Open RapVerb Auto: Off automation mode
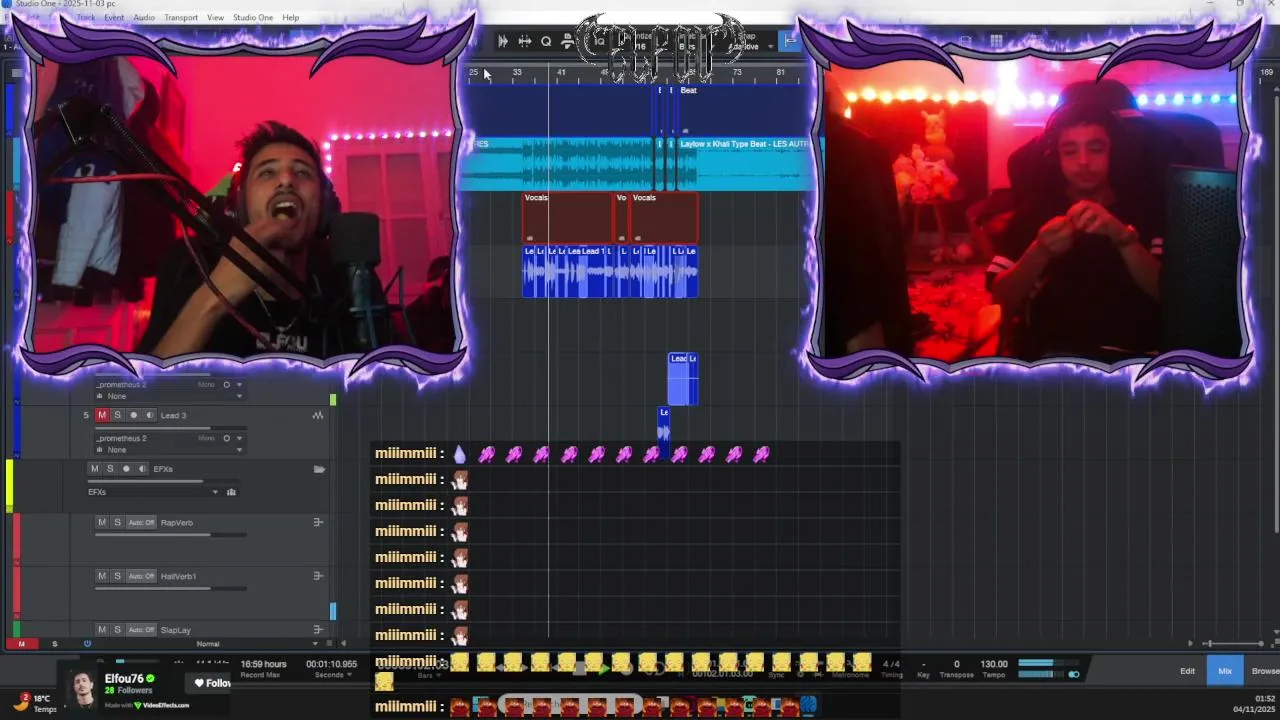Image resolution: width=1280 pixels, height=720 pixels. (142, 522)
